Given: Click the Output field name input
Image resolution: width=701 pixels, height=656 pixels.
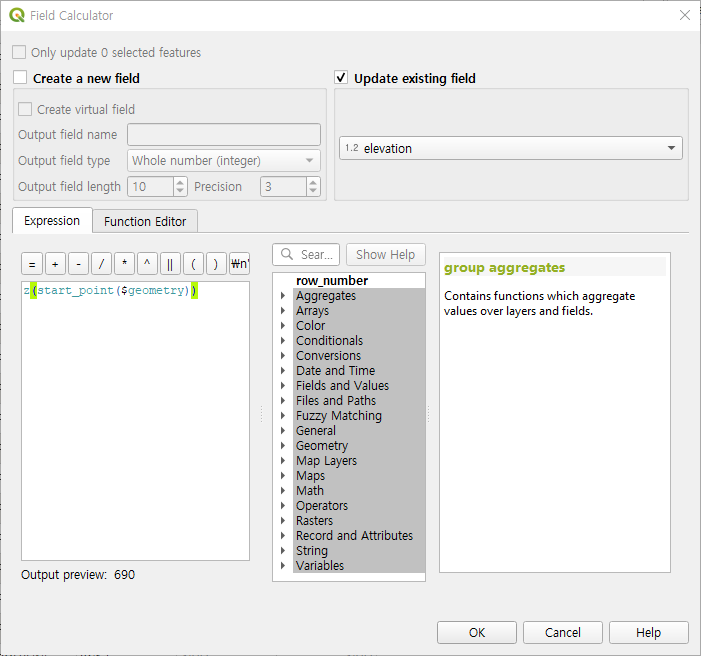Looking at the screenshot, I should [x=224, y=135].
